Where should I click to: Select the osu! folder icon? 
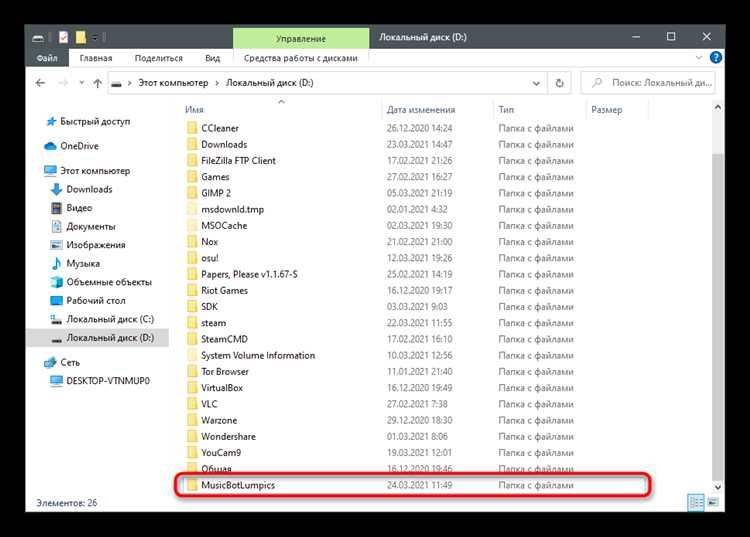192,258
